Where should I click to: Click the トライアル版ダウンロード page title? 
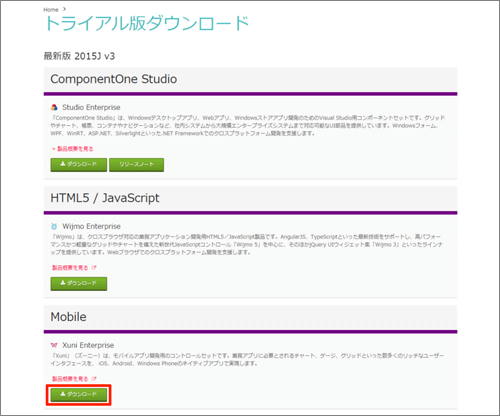point(147,23)
